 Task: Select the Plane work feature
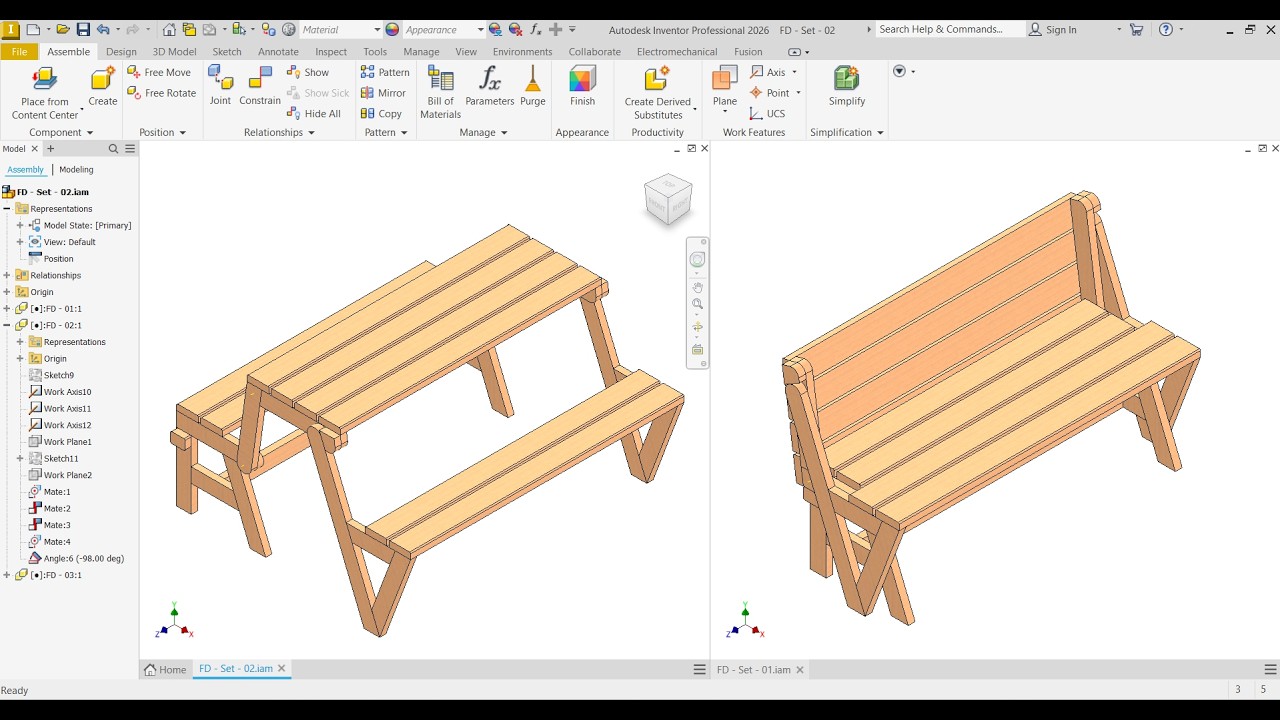(x=725, y=86)
